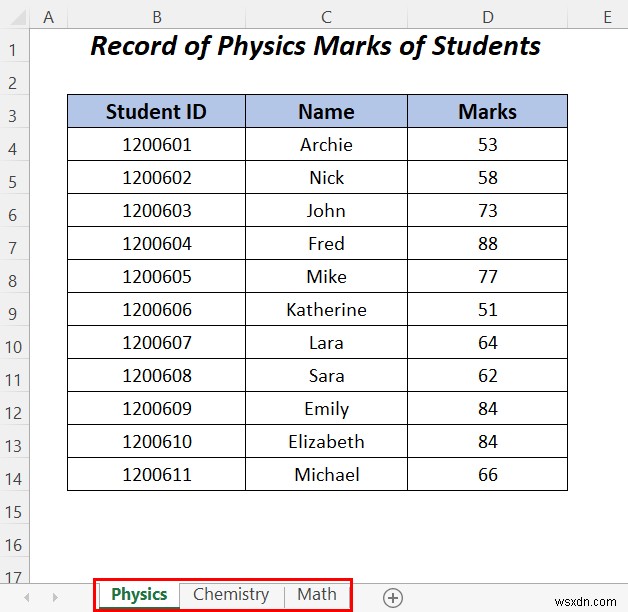Screen dimensions: 628x612
Task: Select cell with ID 1200605
Action: tap(157, 276)
